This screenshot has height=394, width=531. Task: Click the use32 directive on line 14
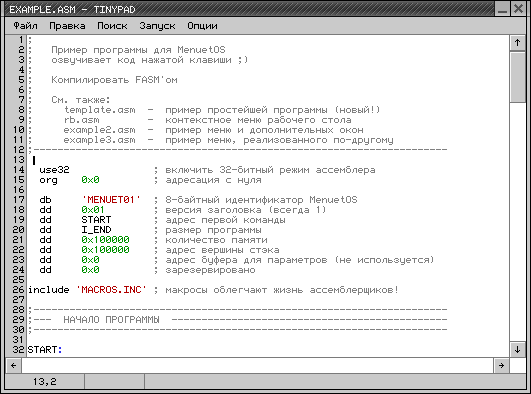tap(54, 170)
